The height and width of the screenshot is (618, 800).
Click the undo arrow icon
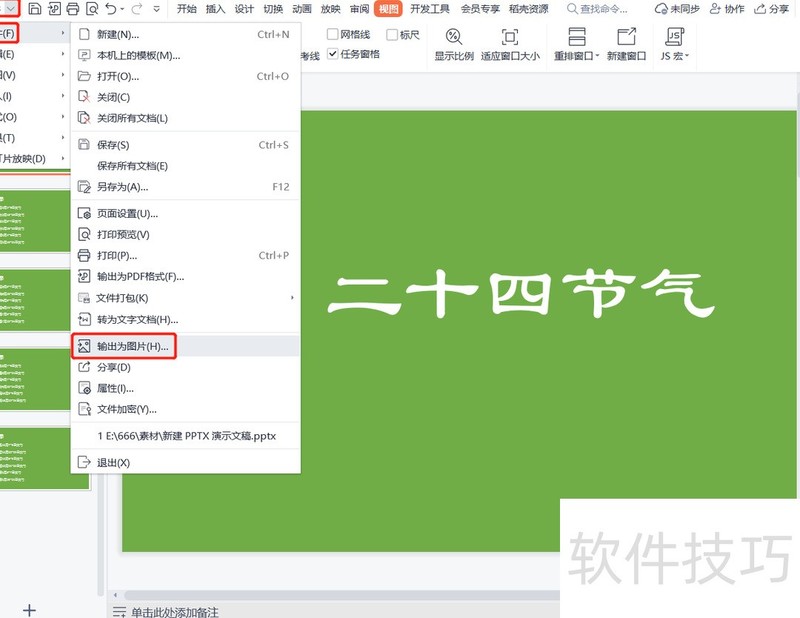tap(110, 9)
